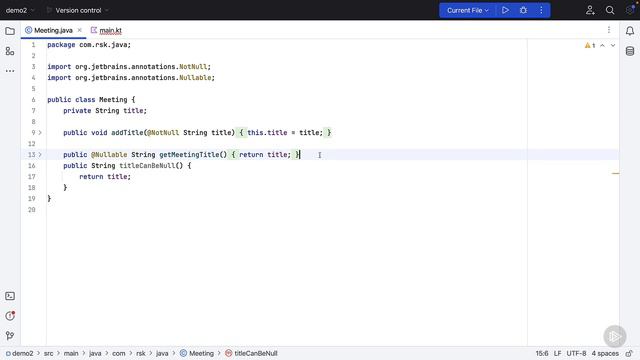Open the Terminal tool window
Screen dimensions: 640x360
[x=10, y=296]
